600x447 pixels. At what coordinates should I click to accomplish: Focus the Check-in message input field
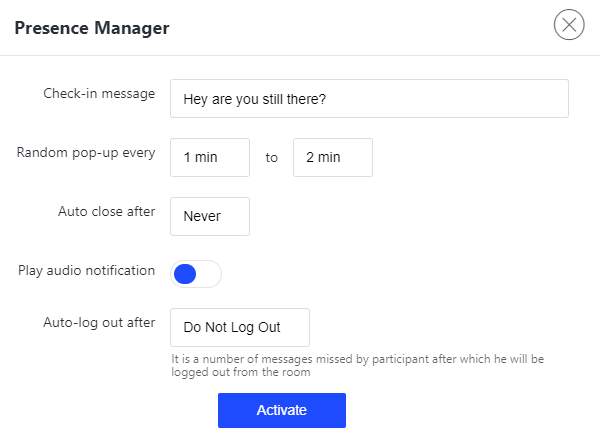[369, 99]
